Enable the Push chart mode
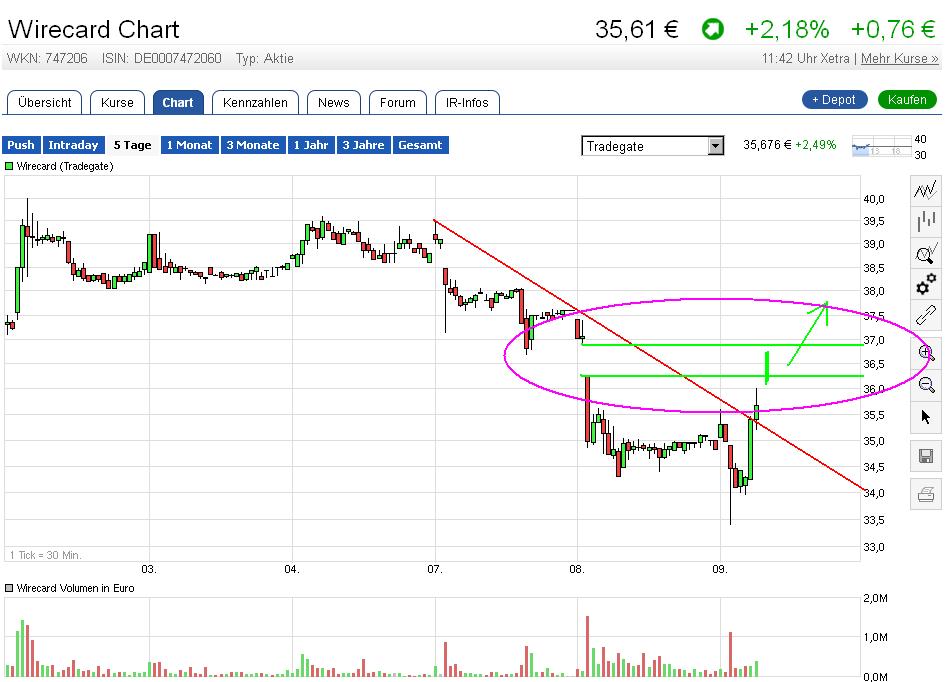This screenshot has height=682, width=947. pyautogui.click(x=21, y=145)
